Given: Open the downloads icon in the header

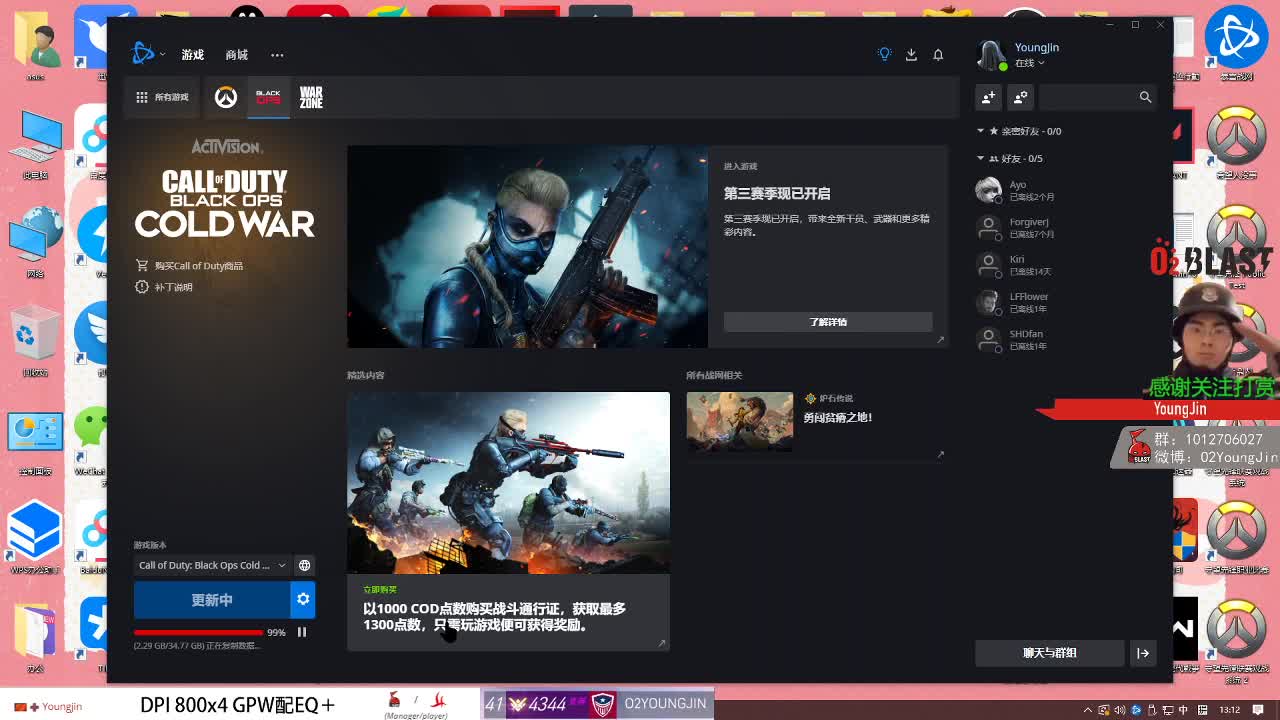Looking at the screenshot, I should [911, 55].
